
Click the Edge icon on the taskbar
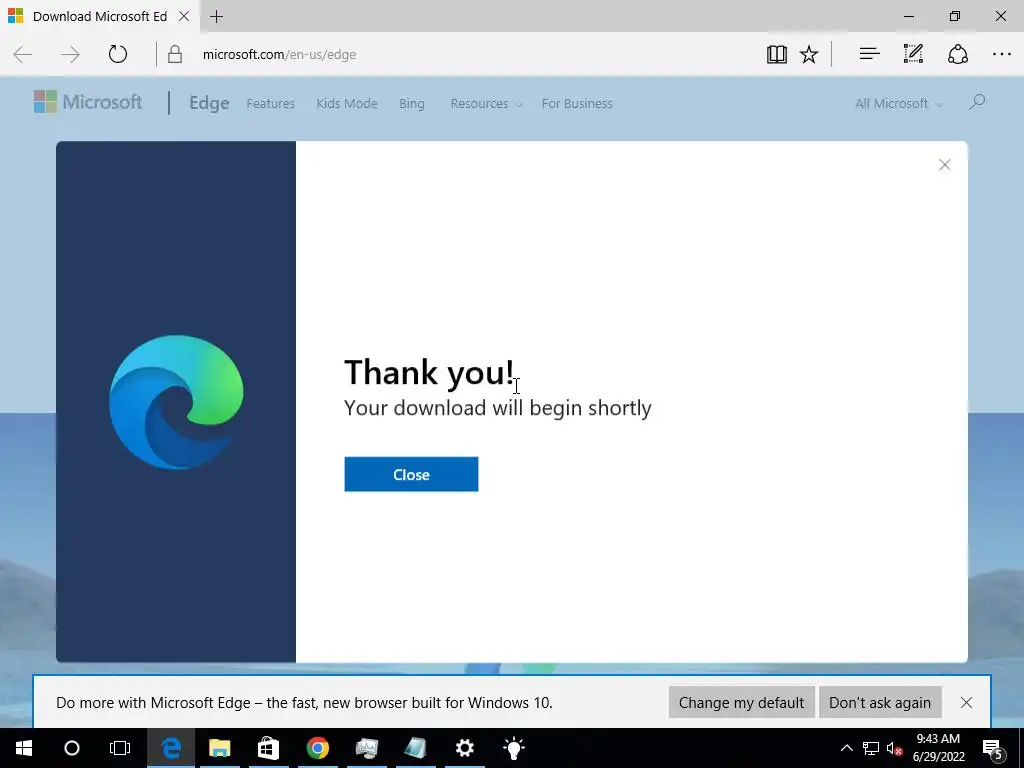171,748
